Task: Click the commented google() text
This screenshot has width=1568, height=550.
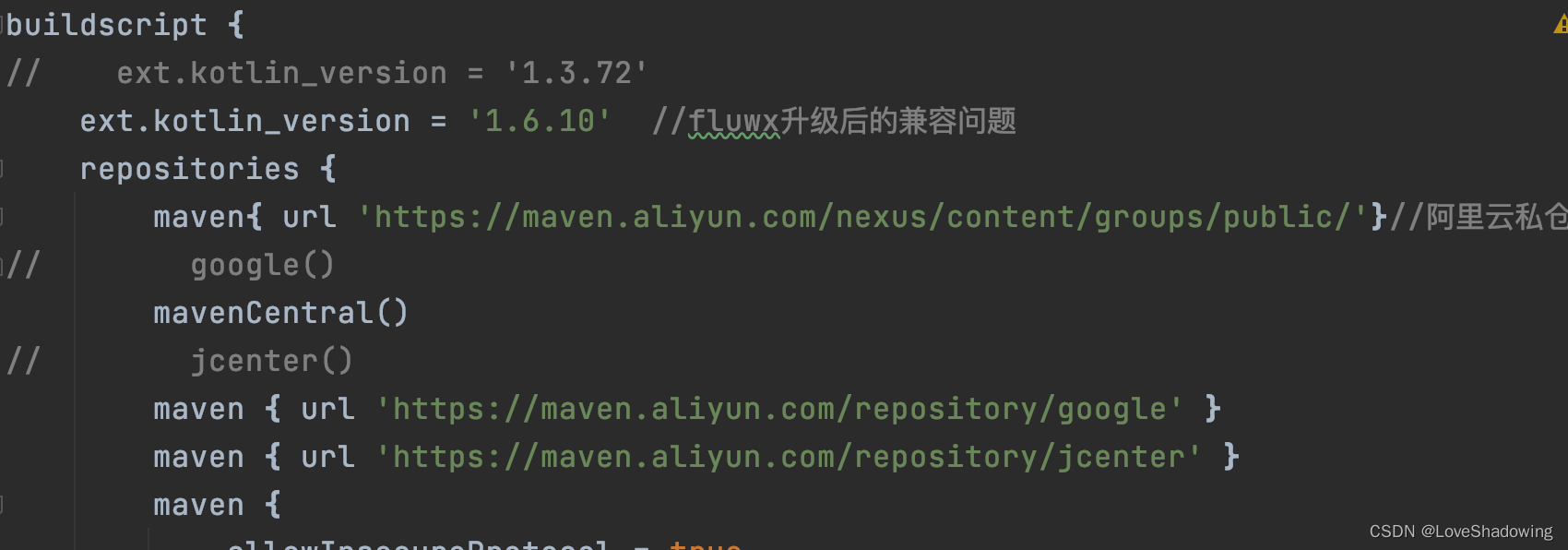Action: point(262,265)
